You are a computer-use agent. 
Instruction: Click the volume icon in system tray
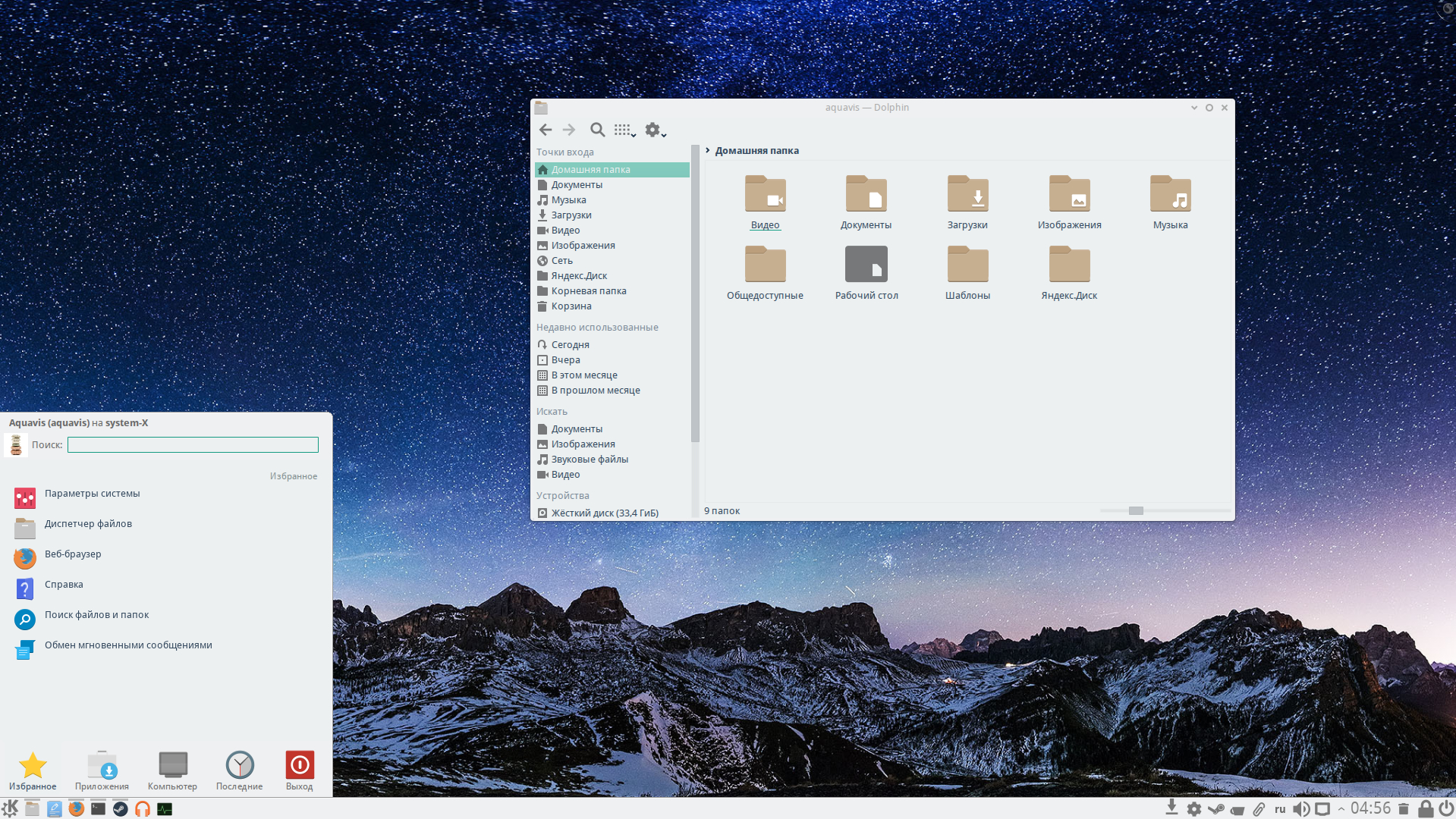point(1300,808)
